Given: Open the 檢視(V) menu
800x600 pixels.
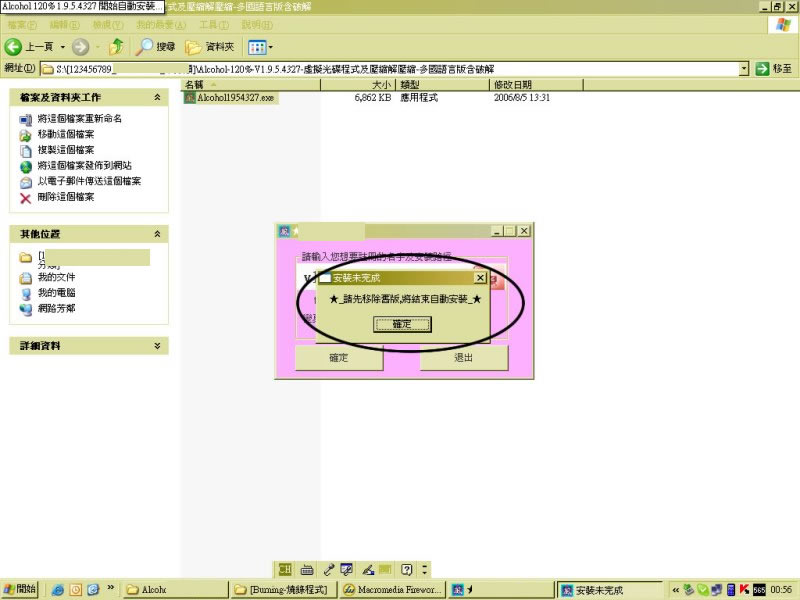Looking at the screenshot, I should click(x=108, y=24).
